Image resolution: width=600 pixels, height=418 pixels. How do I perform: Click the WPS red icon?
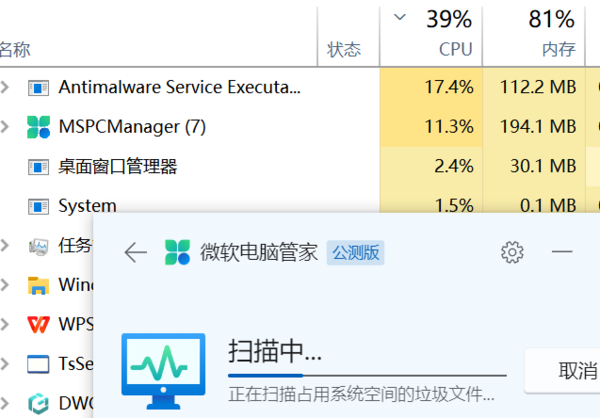coord(39,325)
